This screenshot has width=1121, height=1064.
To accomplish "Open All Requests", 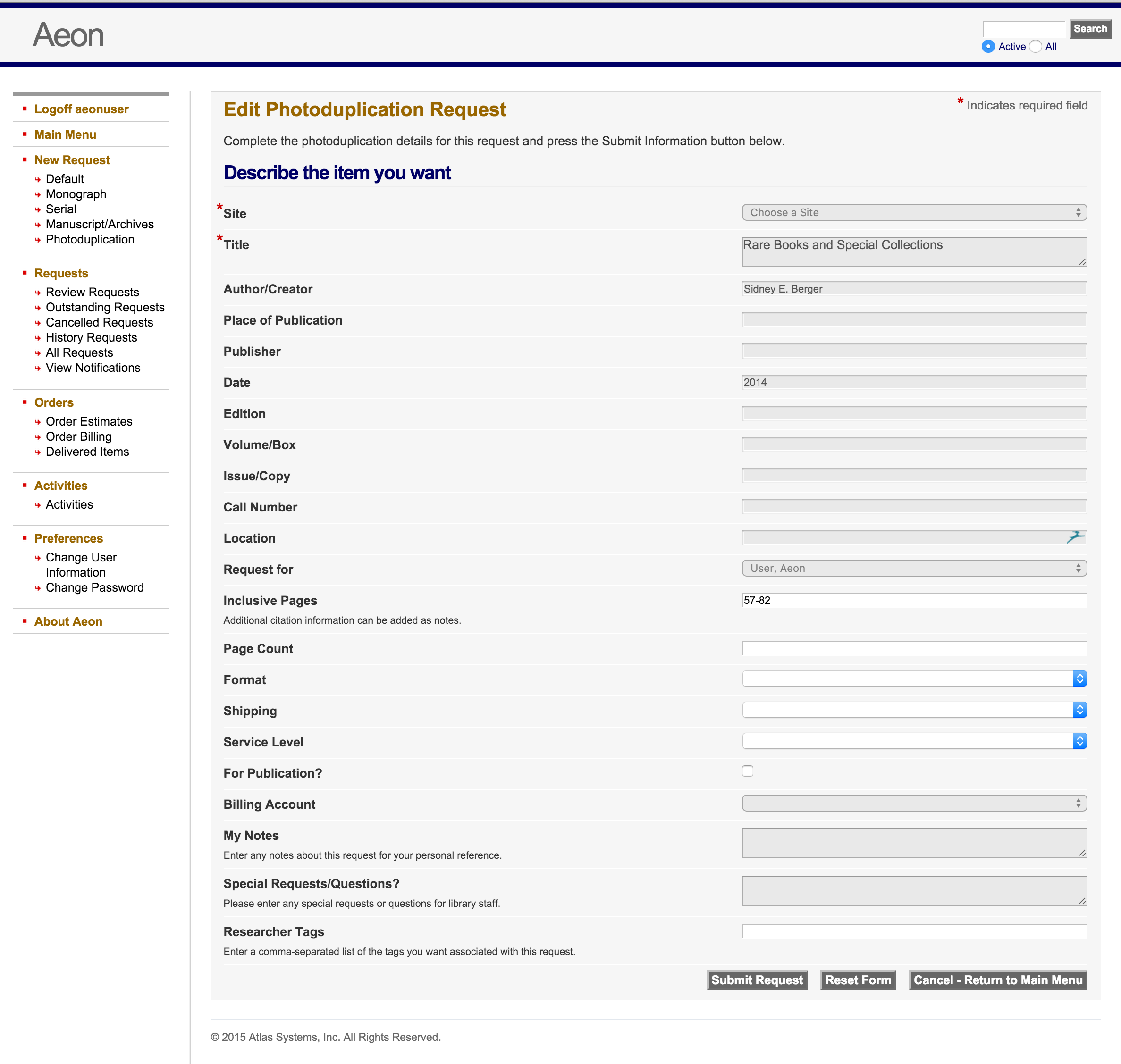I will [79, 353].
